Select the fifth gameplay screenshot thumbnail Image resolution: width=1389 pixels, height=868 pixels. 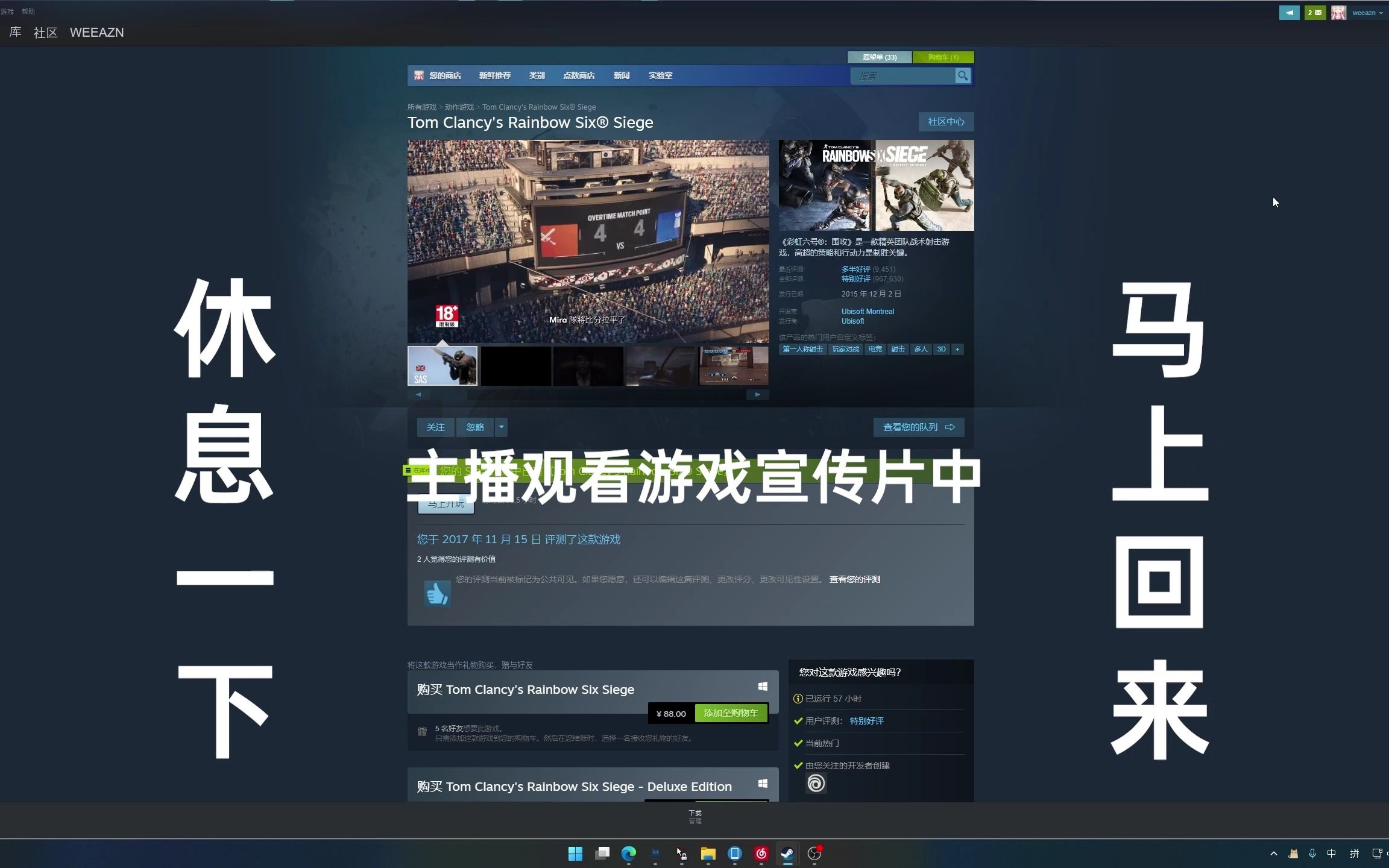[734, 366]
